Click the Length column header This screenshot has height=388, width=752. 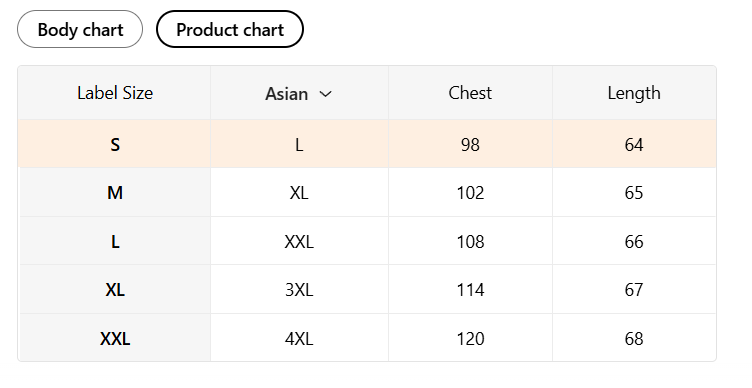[634, 93]
